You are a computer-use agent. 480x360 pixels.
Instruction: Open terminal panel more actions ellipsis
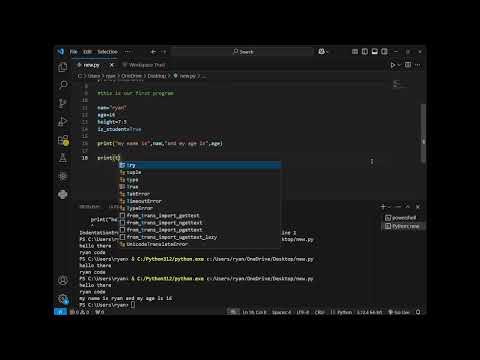(398, 207)
